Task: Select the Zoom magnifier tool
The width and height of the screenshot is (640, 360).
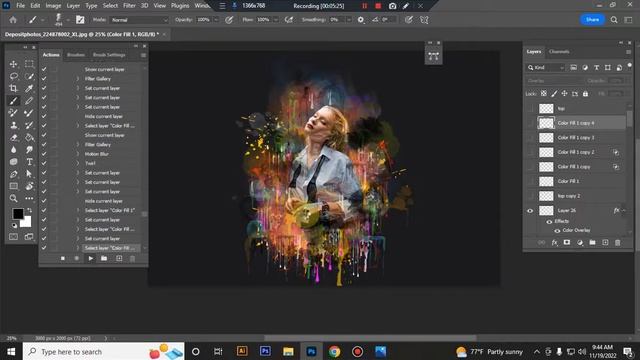Action: click(13, 198)
